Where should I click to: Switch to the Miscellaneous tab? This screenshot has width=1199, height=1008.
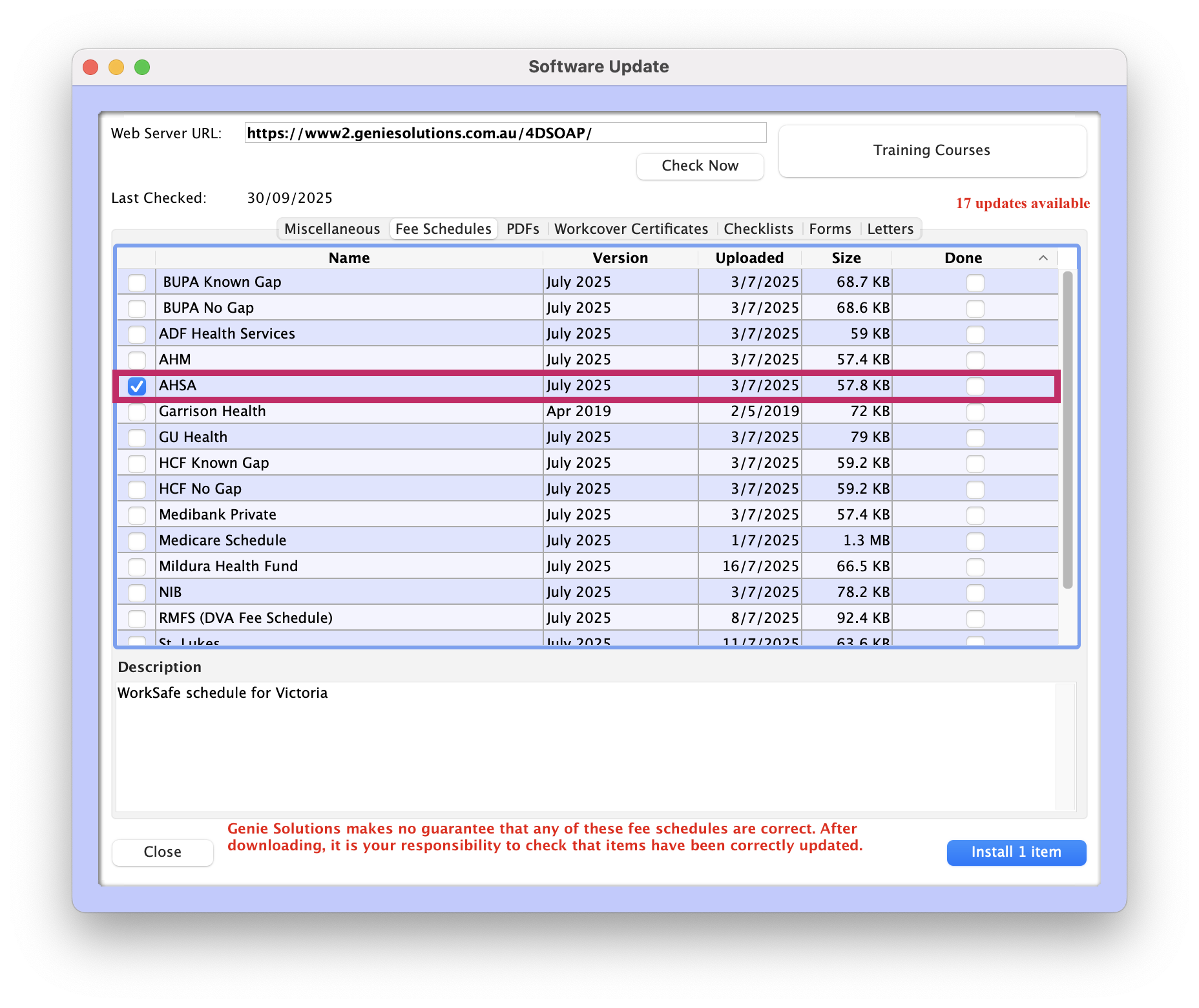point(332,229)
